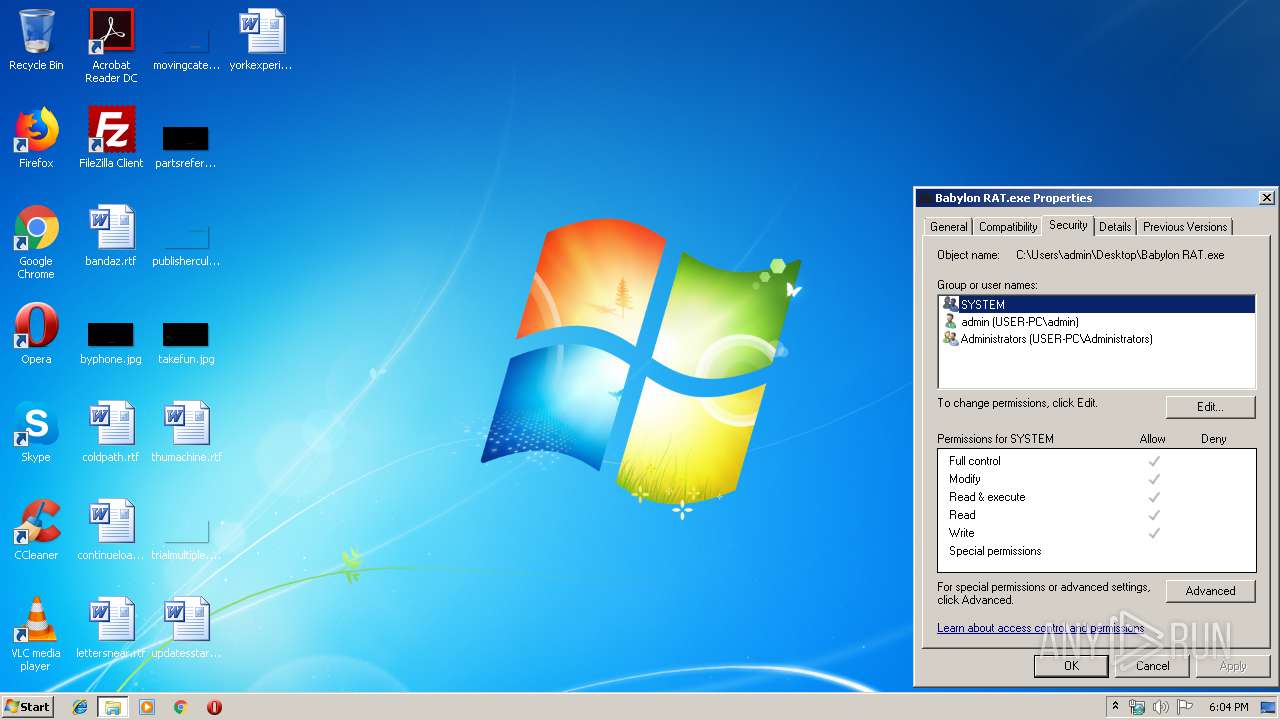Screen dimensions: 1280x720
Task: Click the Advanced button
Action: click(1210, 591)
